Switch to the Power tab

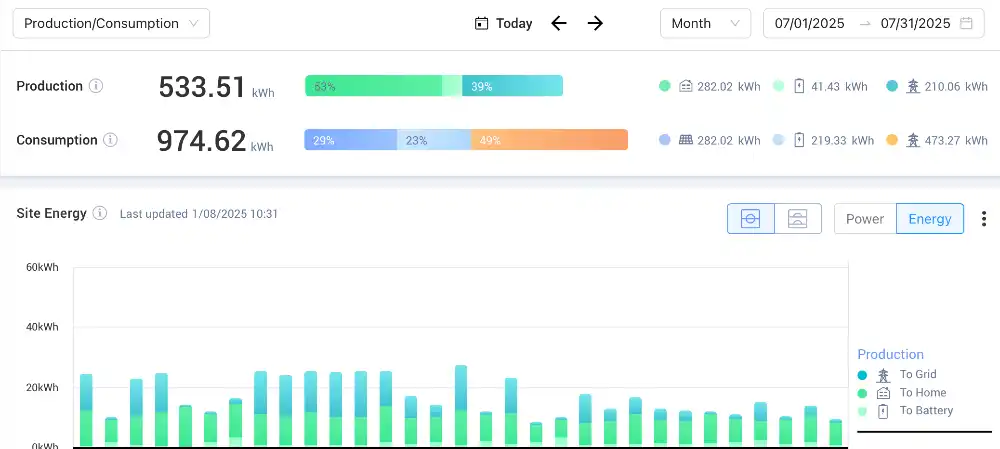[865, 219]
